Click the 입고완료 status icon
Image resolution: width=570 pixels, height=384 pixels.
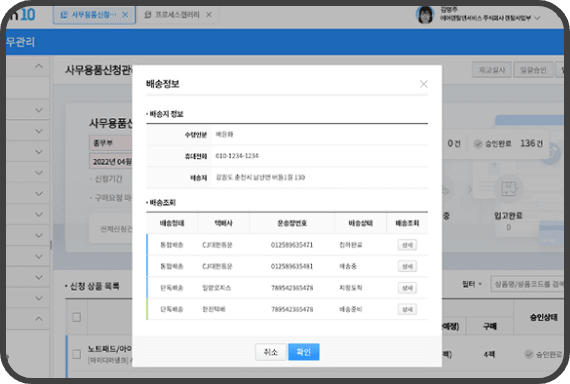(x=509, y=189)
